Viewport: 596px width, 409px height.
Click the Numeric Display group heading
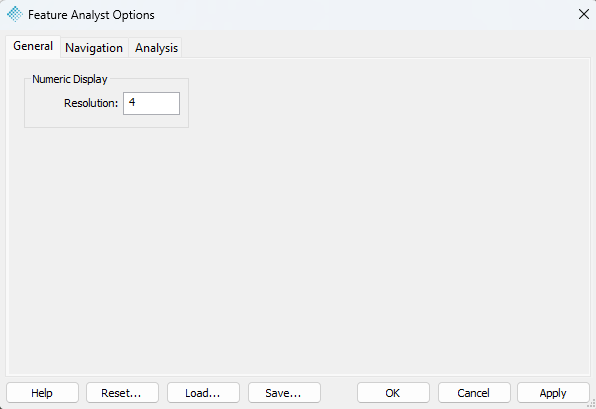[x=70, y=79]
